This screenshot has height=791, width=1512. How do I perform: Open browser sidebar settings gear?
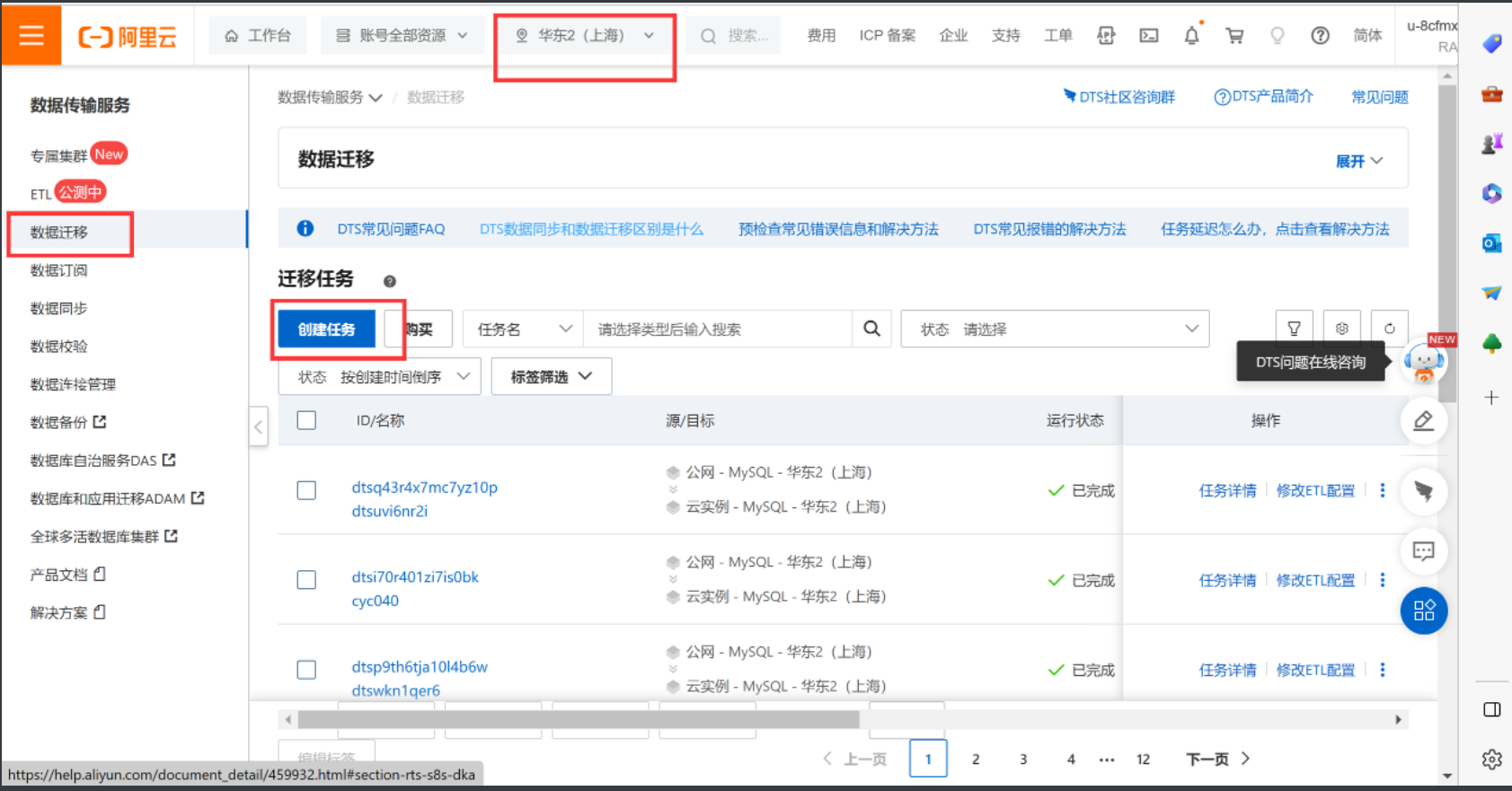(1492, 760)
